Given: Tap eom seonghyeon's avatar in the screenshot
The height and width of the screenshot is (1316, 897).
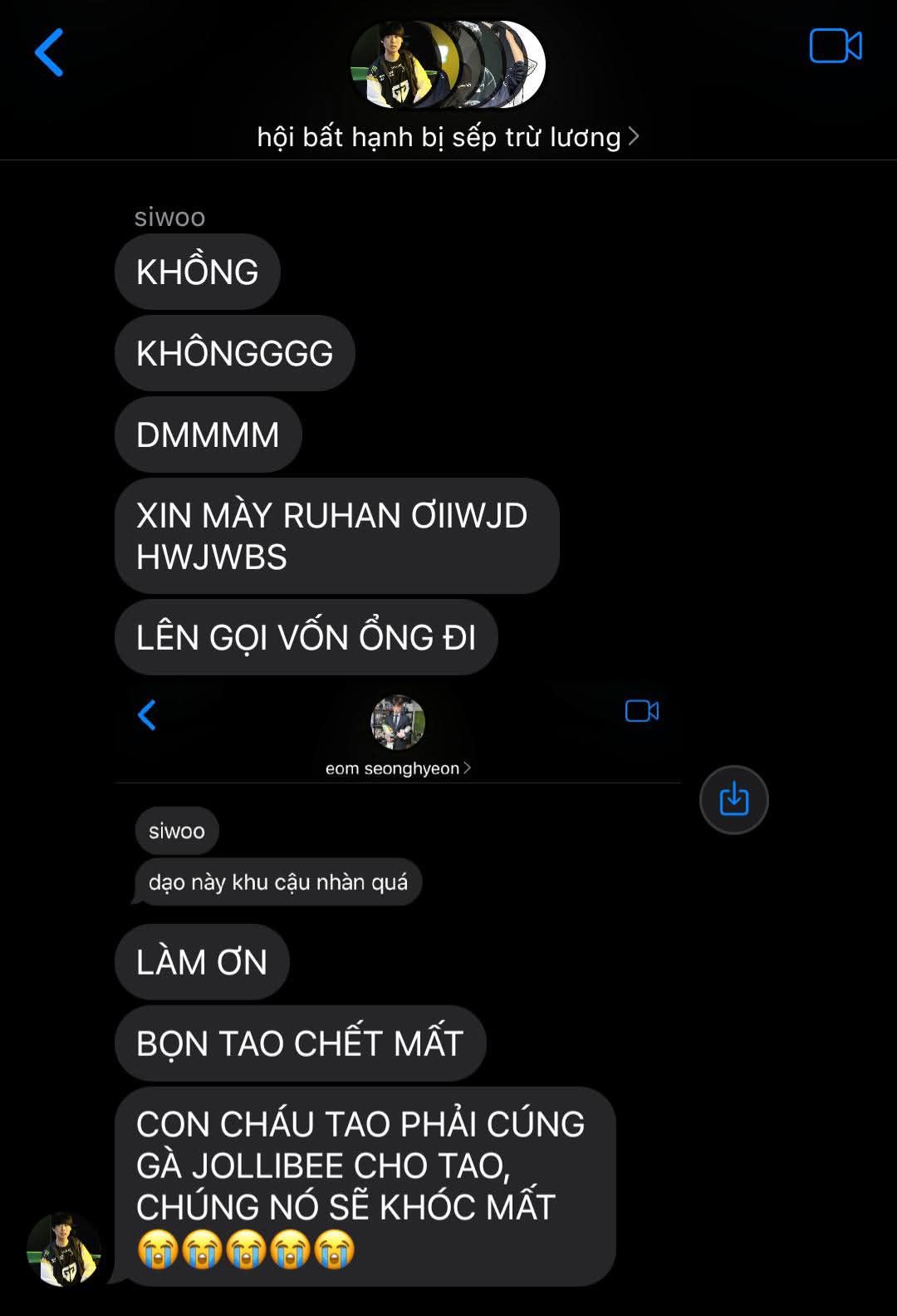Looking at the screenshot, I should 398,723.
